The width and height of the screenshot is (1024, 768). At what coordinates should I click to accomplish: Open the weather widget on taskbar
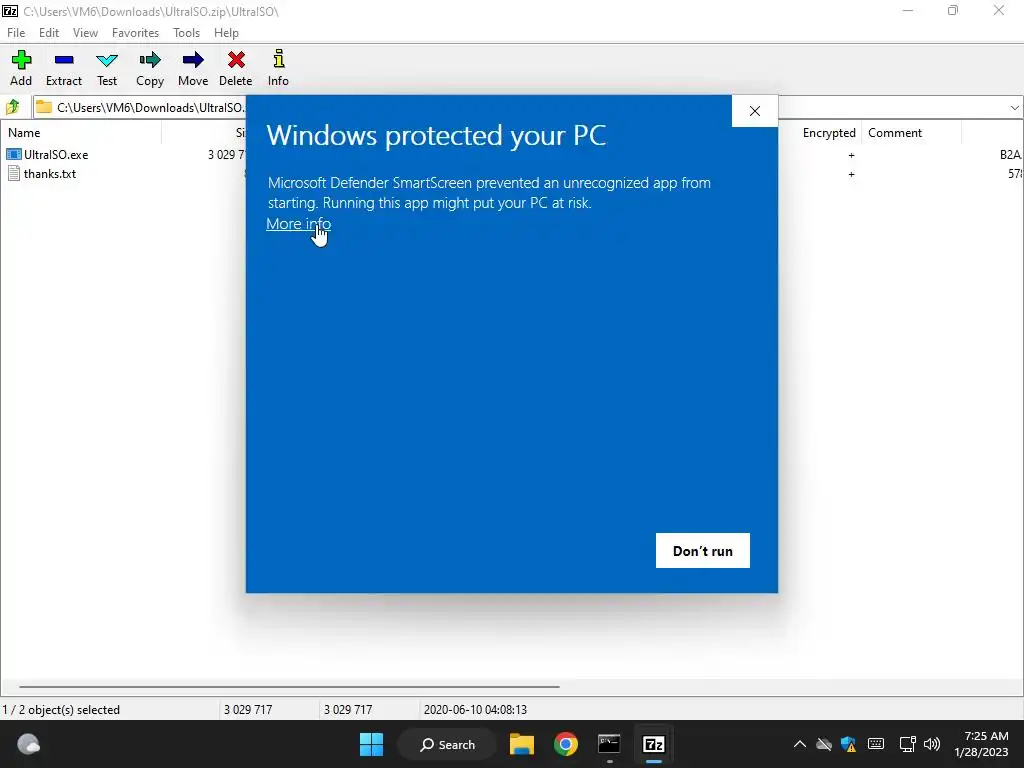tap(28, 744)
